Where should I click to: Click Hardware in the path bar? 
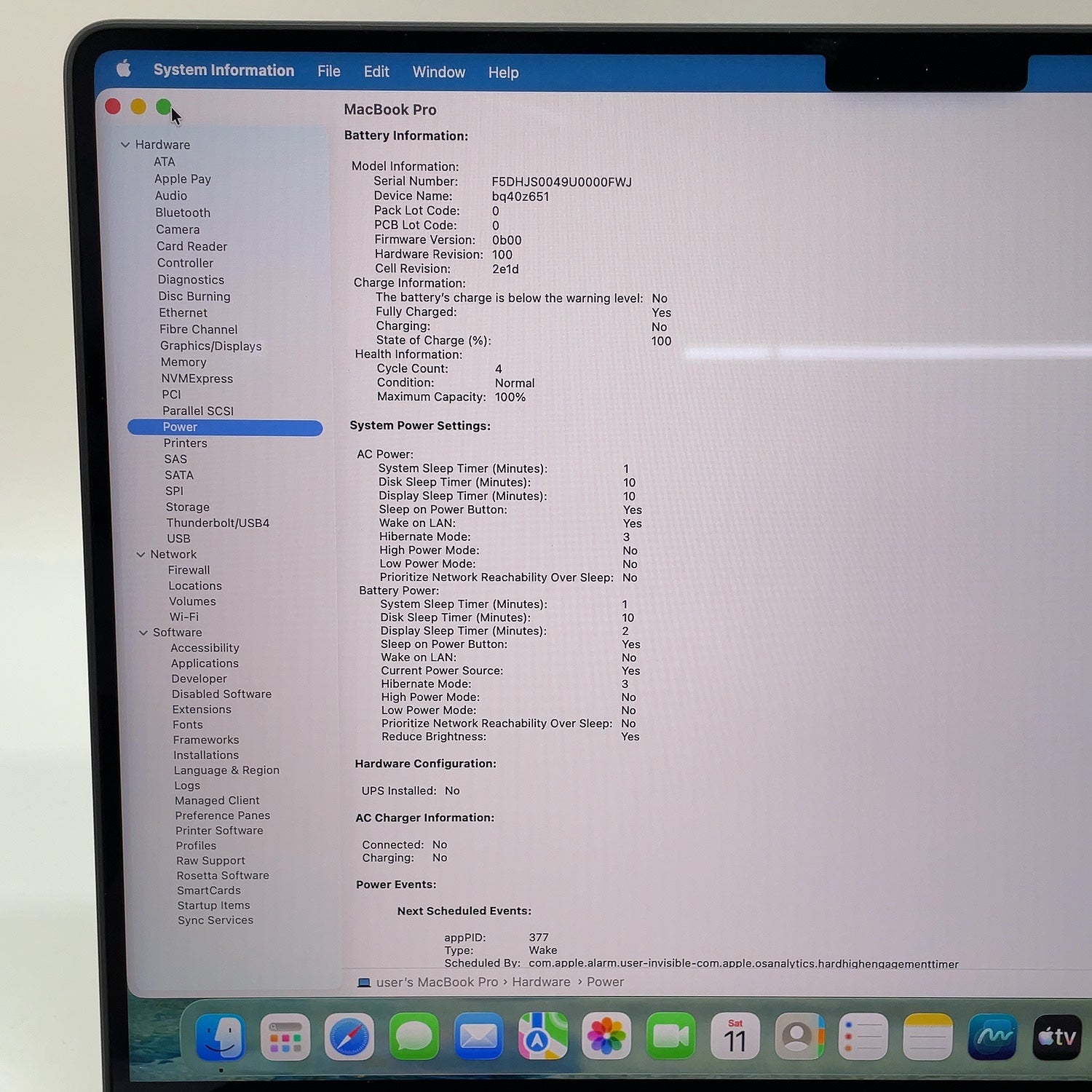click(x=541, y=982)
